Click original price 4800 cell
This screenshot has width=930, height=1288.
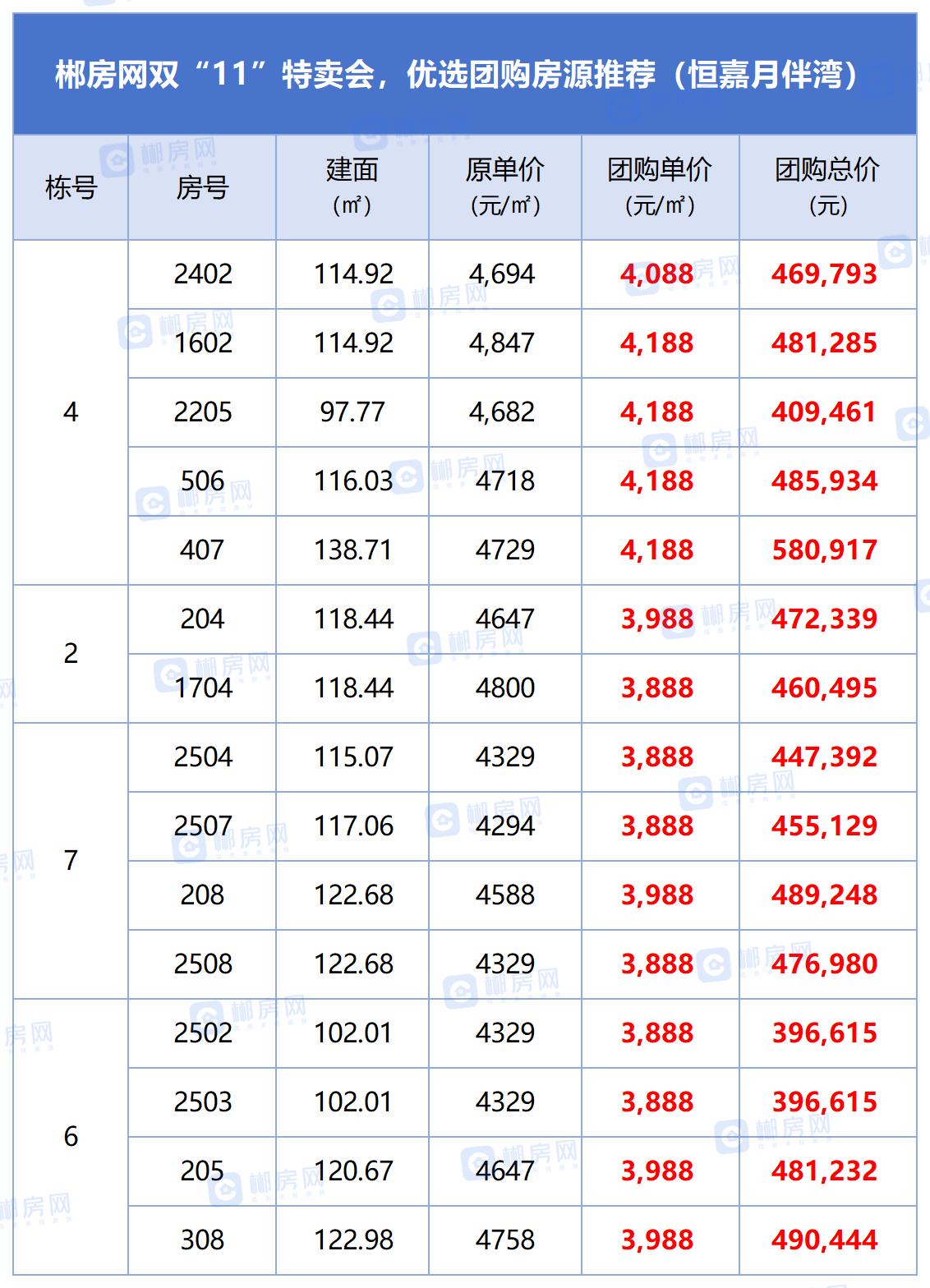504,688
